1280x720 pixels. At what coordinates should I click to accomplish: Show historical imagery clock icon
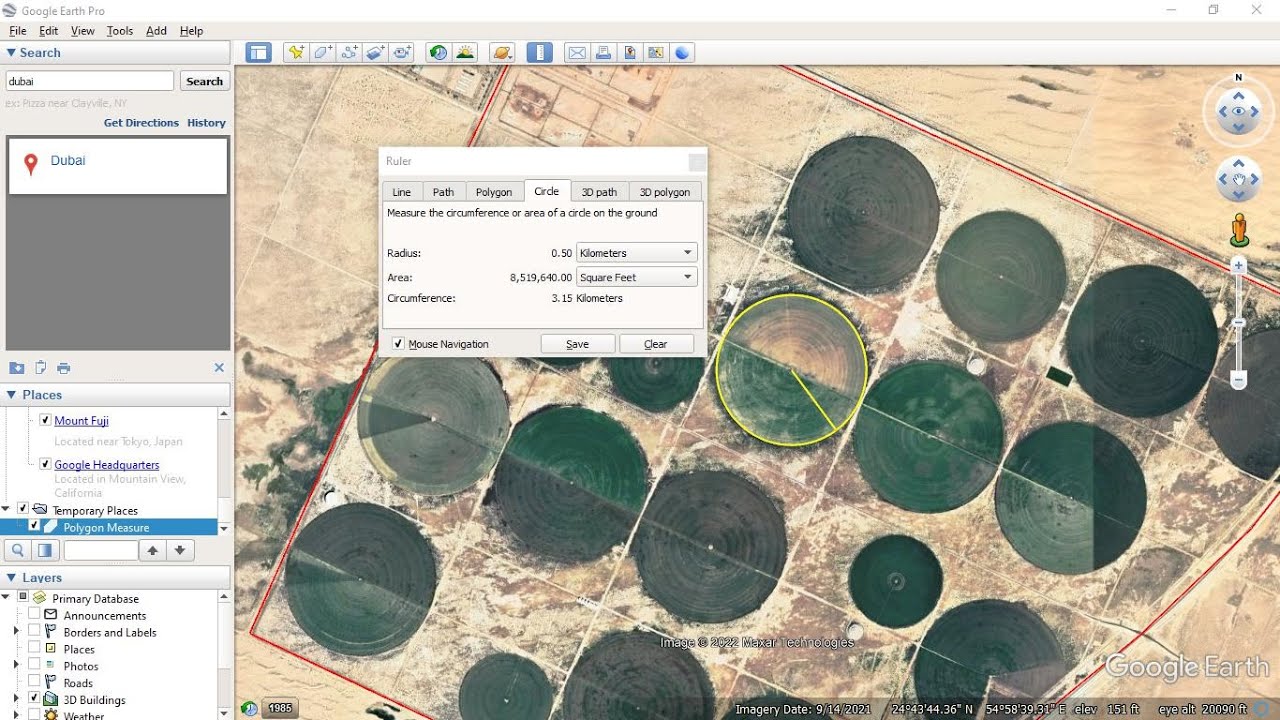438,53
